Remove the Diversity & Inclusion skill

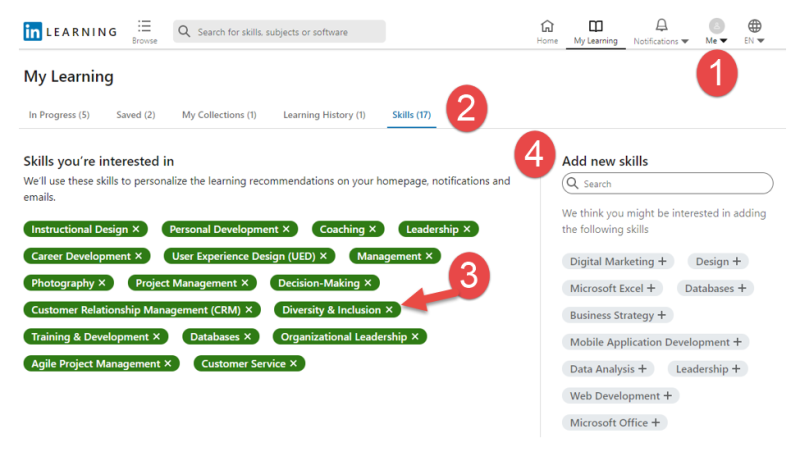pyautogui.click(x=389, y=310)
